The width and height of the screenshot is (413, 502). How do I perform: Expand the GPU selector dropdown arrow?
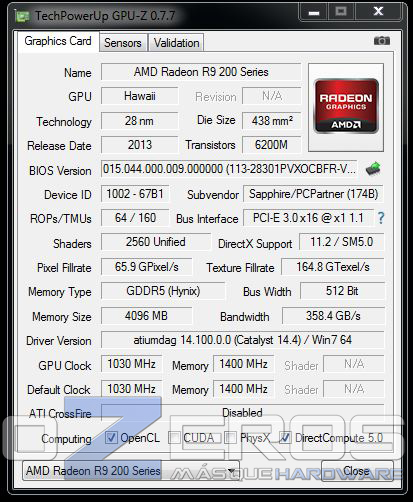pyautogui.click(x=231, y=470)
